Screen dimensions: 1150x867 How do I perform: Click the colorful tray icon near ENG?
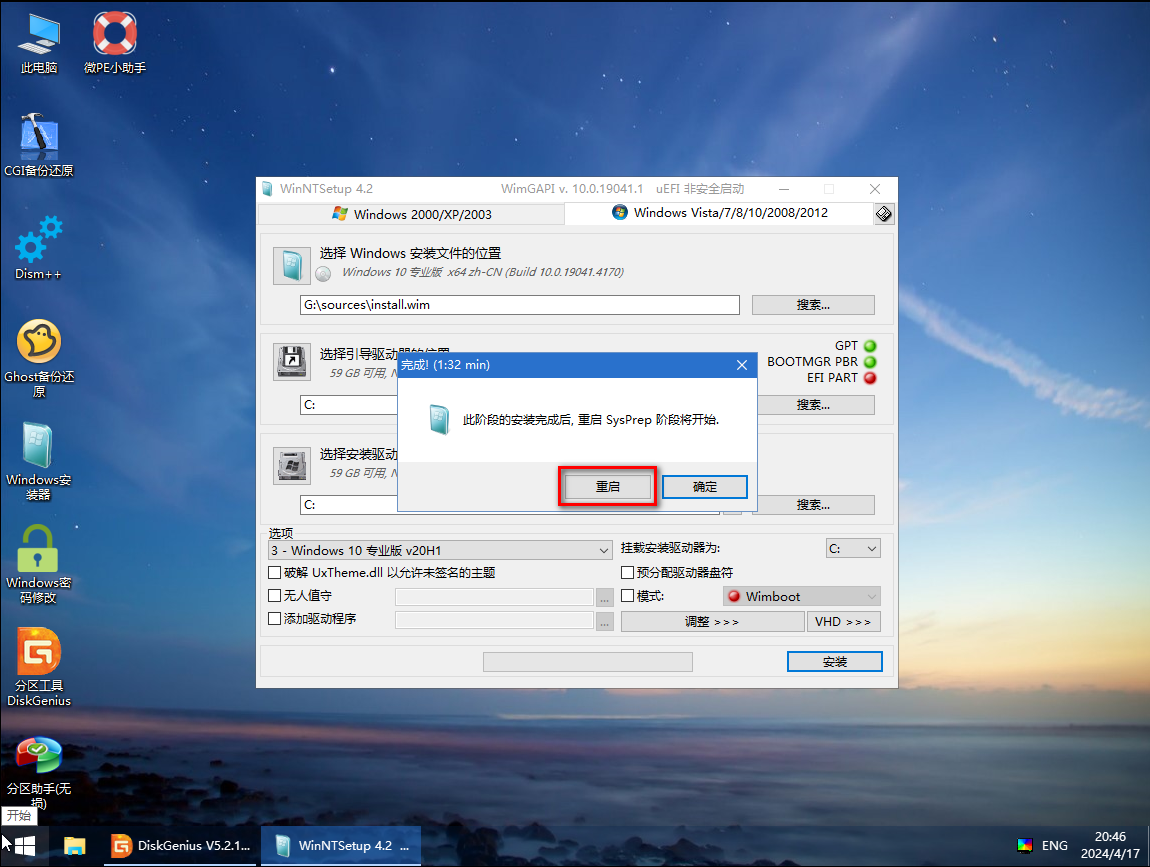click(1025, 846)
